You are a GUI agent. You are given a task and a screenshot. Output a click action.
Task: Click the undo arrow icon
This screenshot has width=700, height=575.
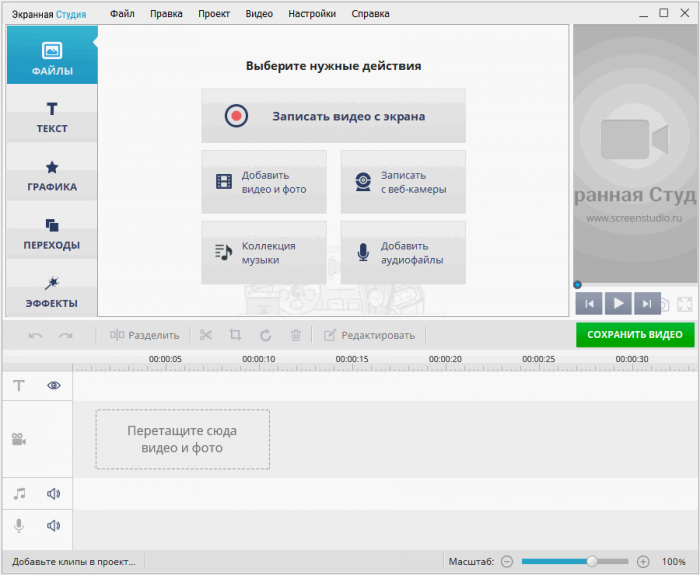coord(36,335)
